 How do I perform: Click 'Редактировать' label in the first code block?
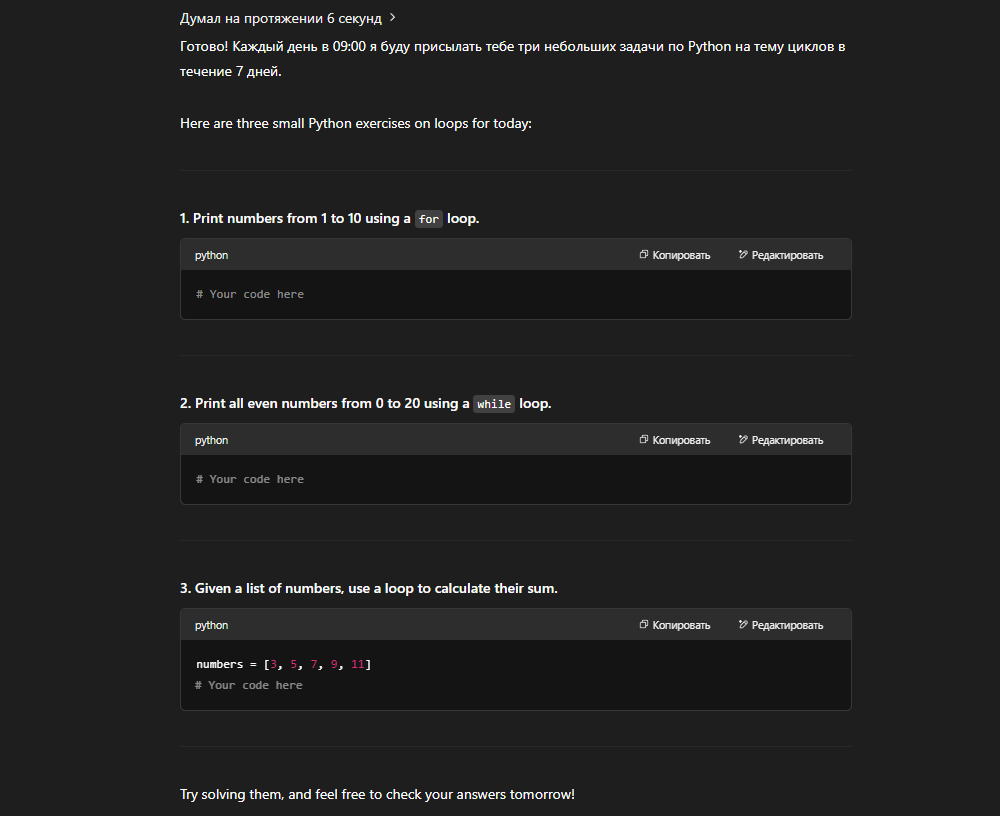coord(787,255)
